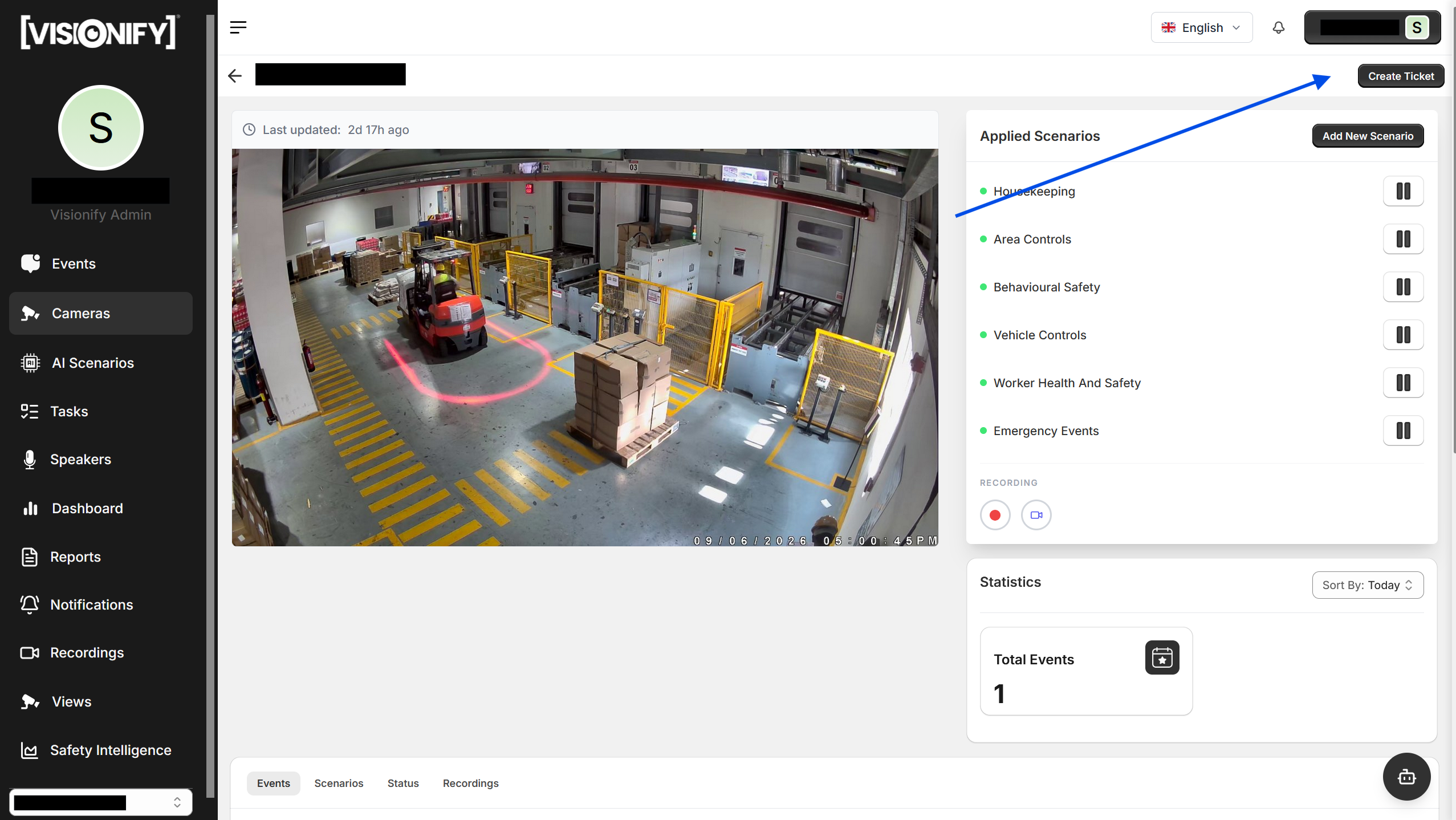Click the Create Ticket button
This screenshot has width=1456, height=820.
(1401, 76)
